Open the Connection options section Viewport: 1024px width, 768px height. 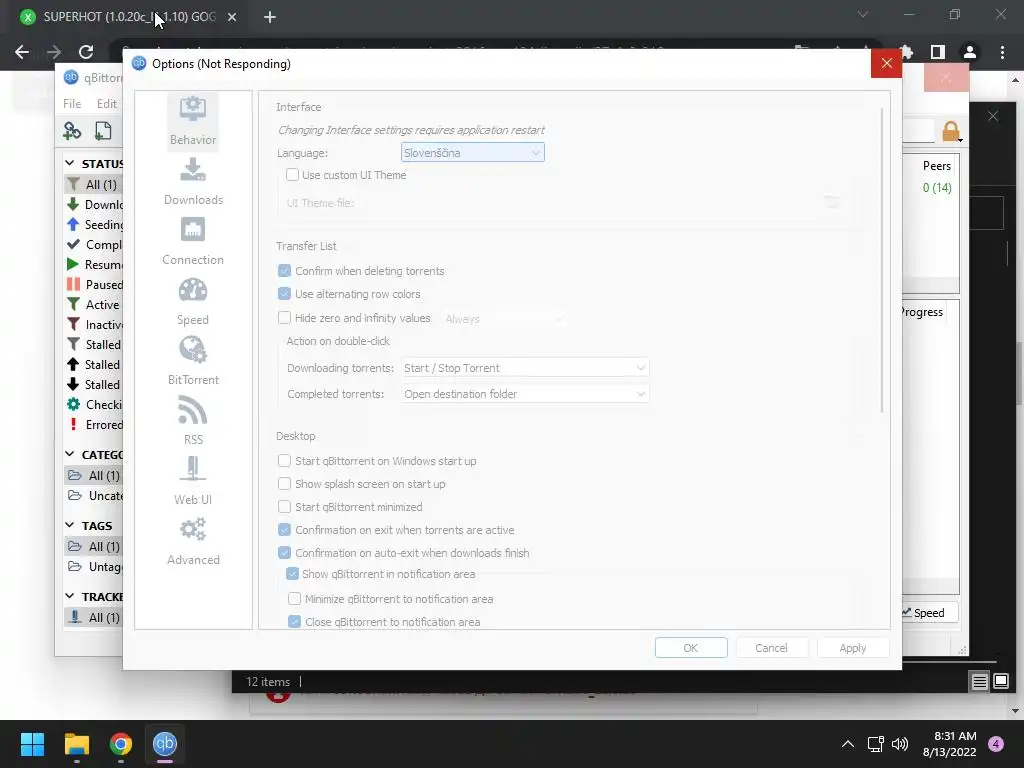[x=193, y=242]
